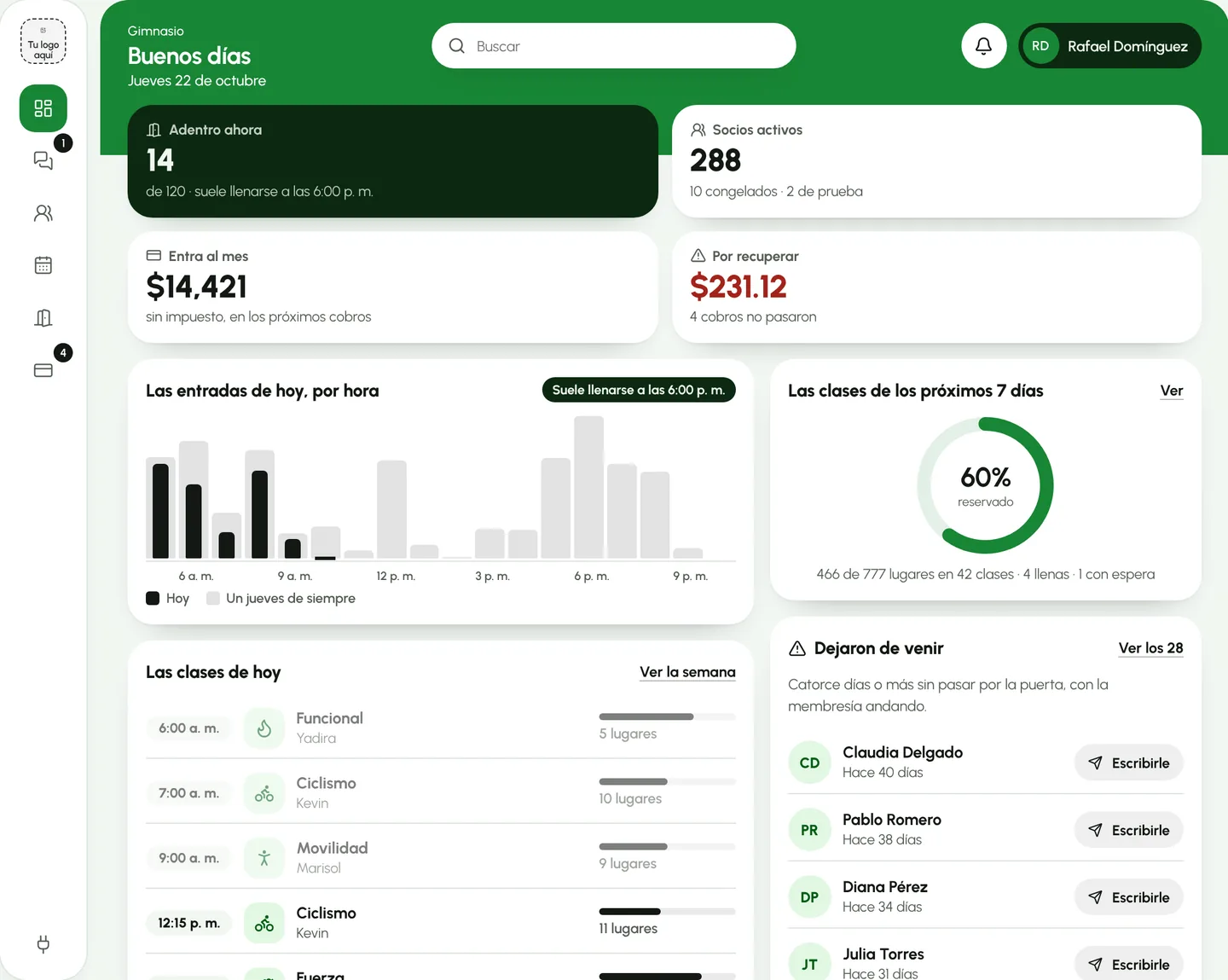Click the plug integrations icon in sidebar
Image resolution: width=1228 pixels, height=980 pixels.
pyautogui.click(x=43, y=943)
